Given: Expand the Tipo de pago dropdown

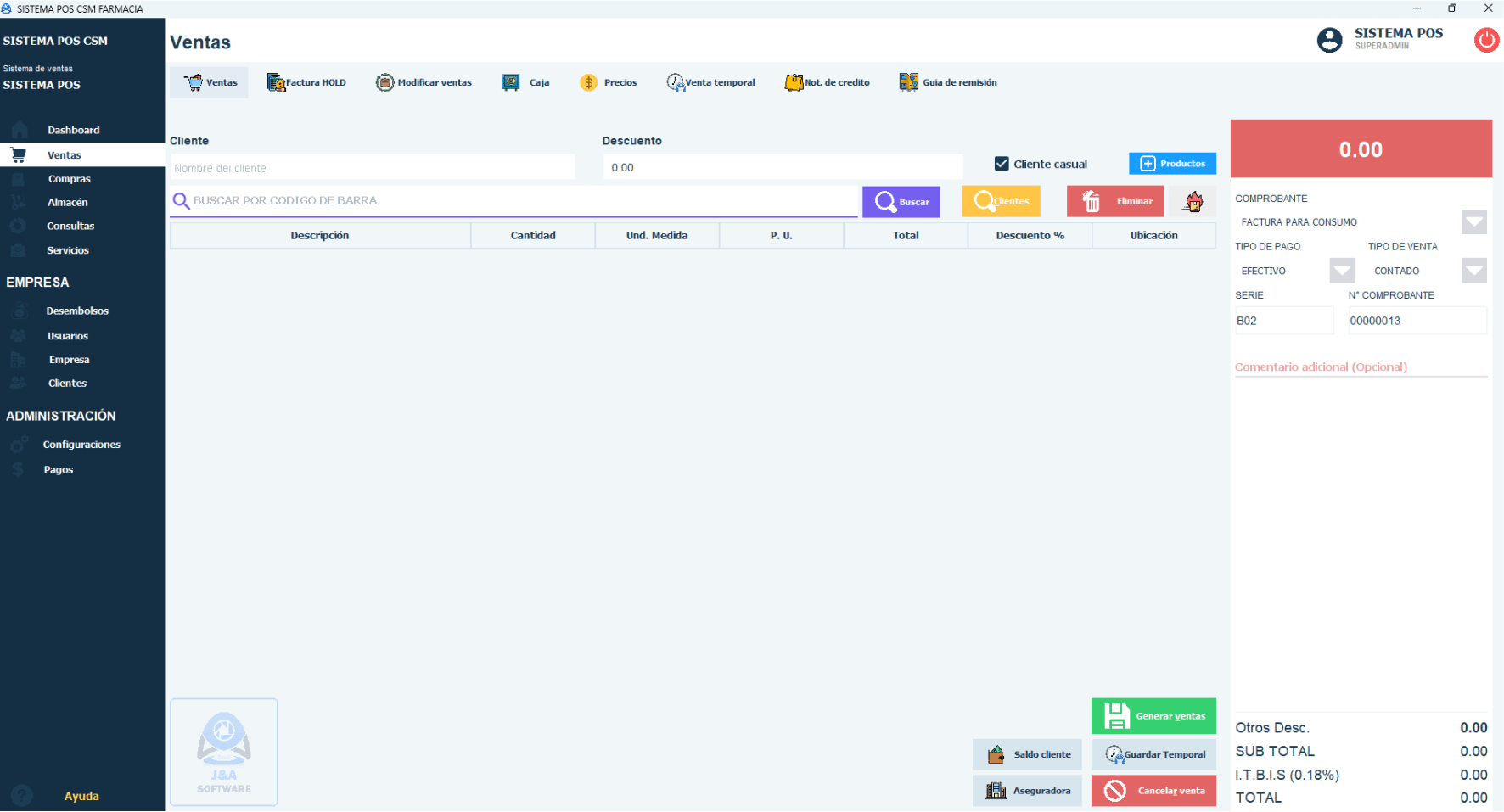Looking at the screenshot, I should (x=1342, y=271).
